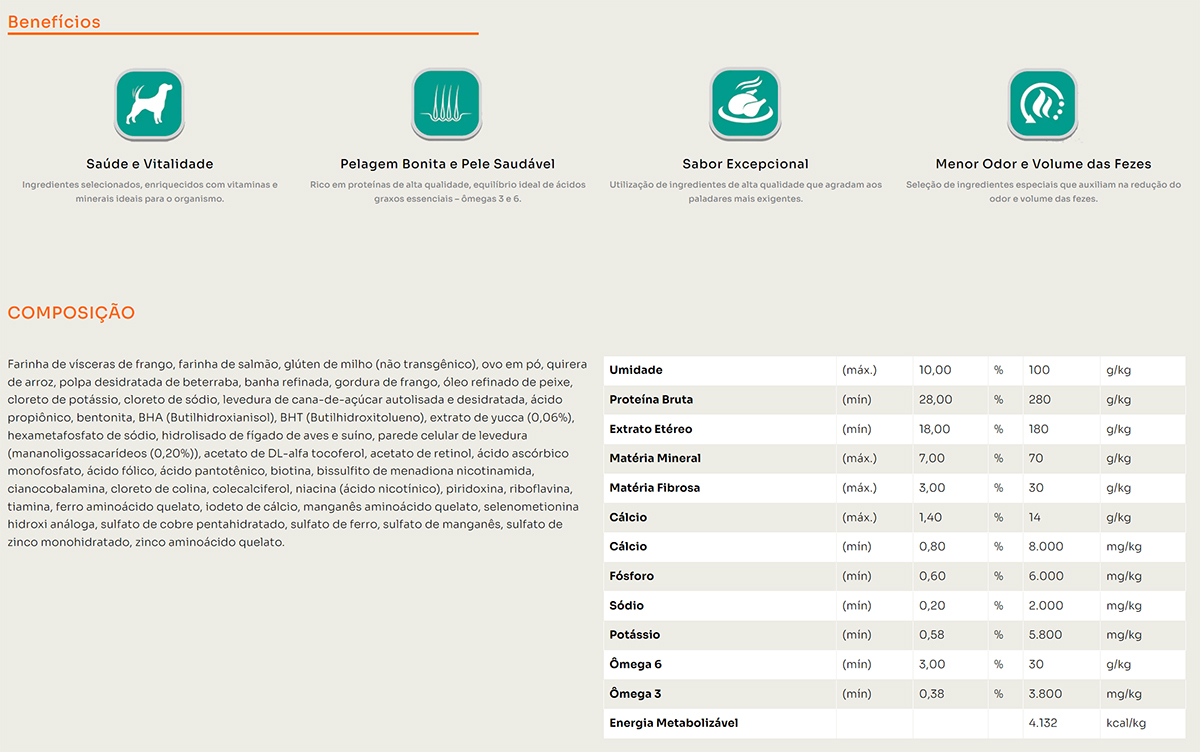Click the Energia Metabolizável row label
This screenshot has height=752, width=1200.
coord(673,723)
